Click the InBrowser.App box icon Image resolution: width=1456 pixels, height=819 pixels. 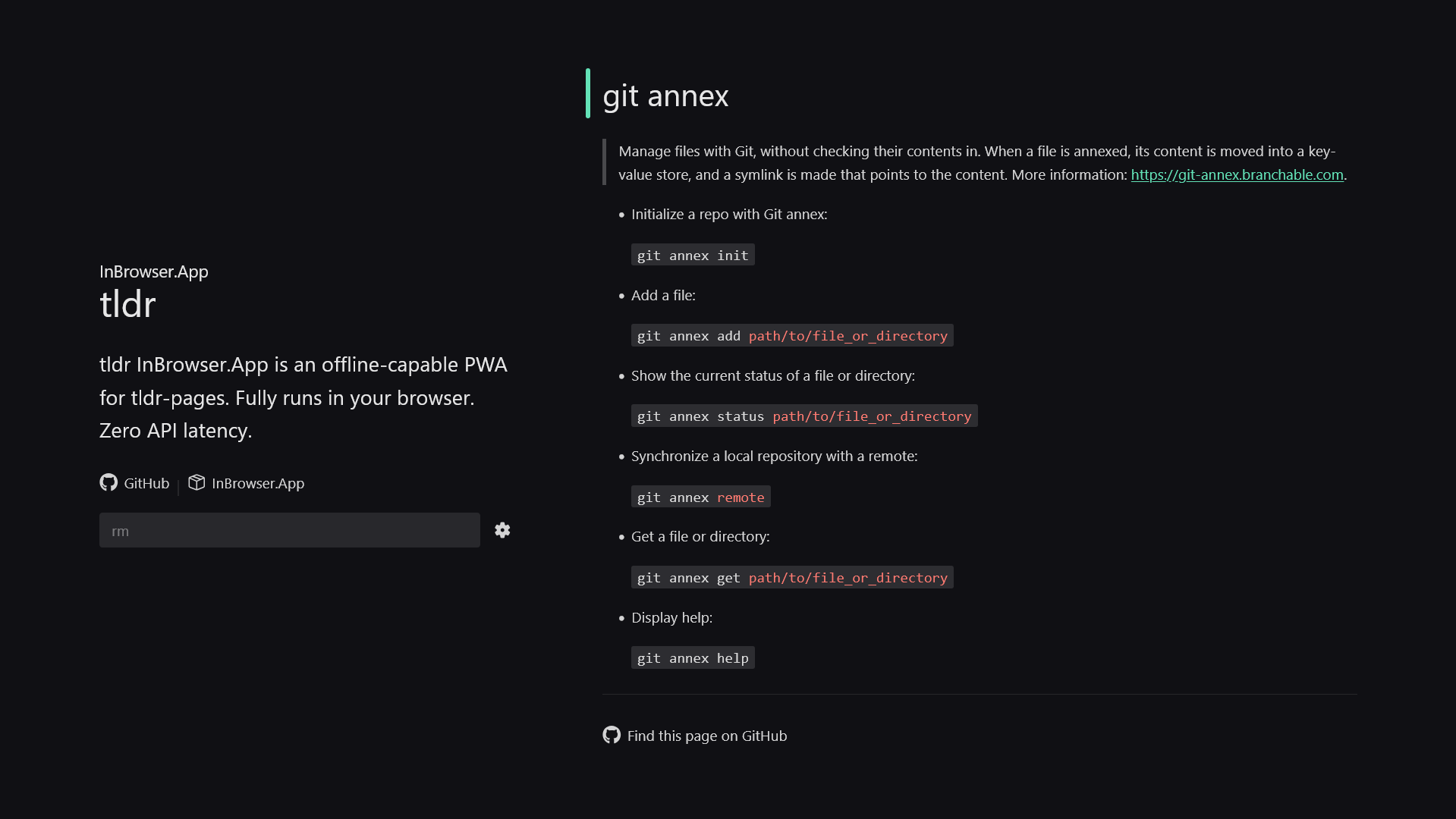(197, 482)
